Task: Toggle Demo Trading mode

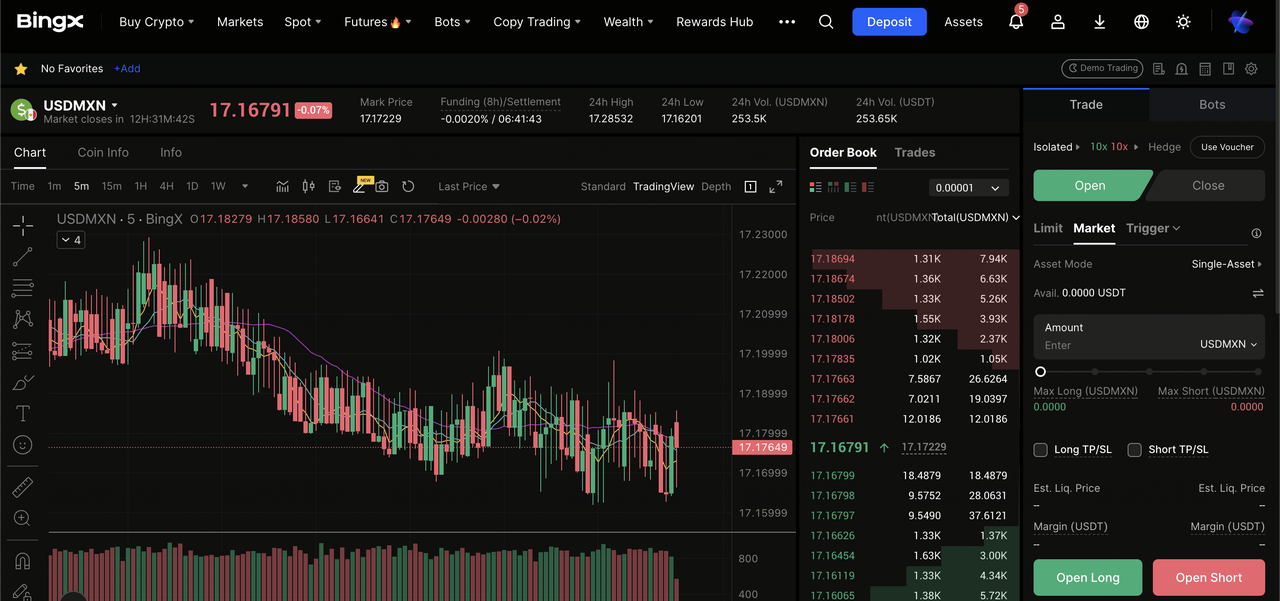Action: pyautogui.click(x=1102, y=69)
